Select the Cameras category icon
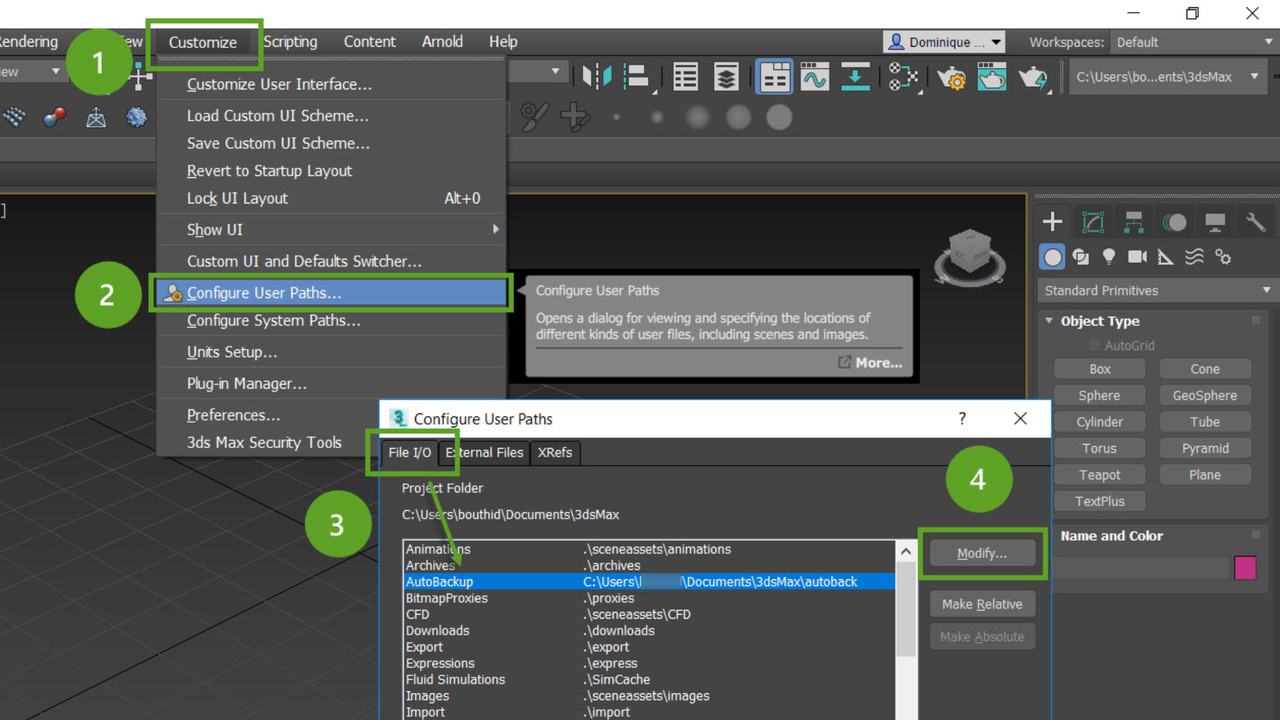Image resolution: width=1280 pixels, height=720 pixels. point(1137,257)
